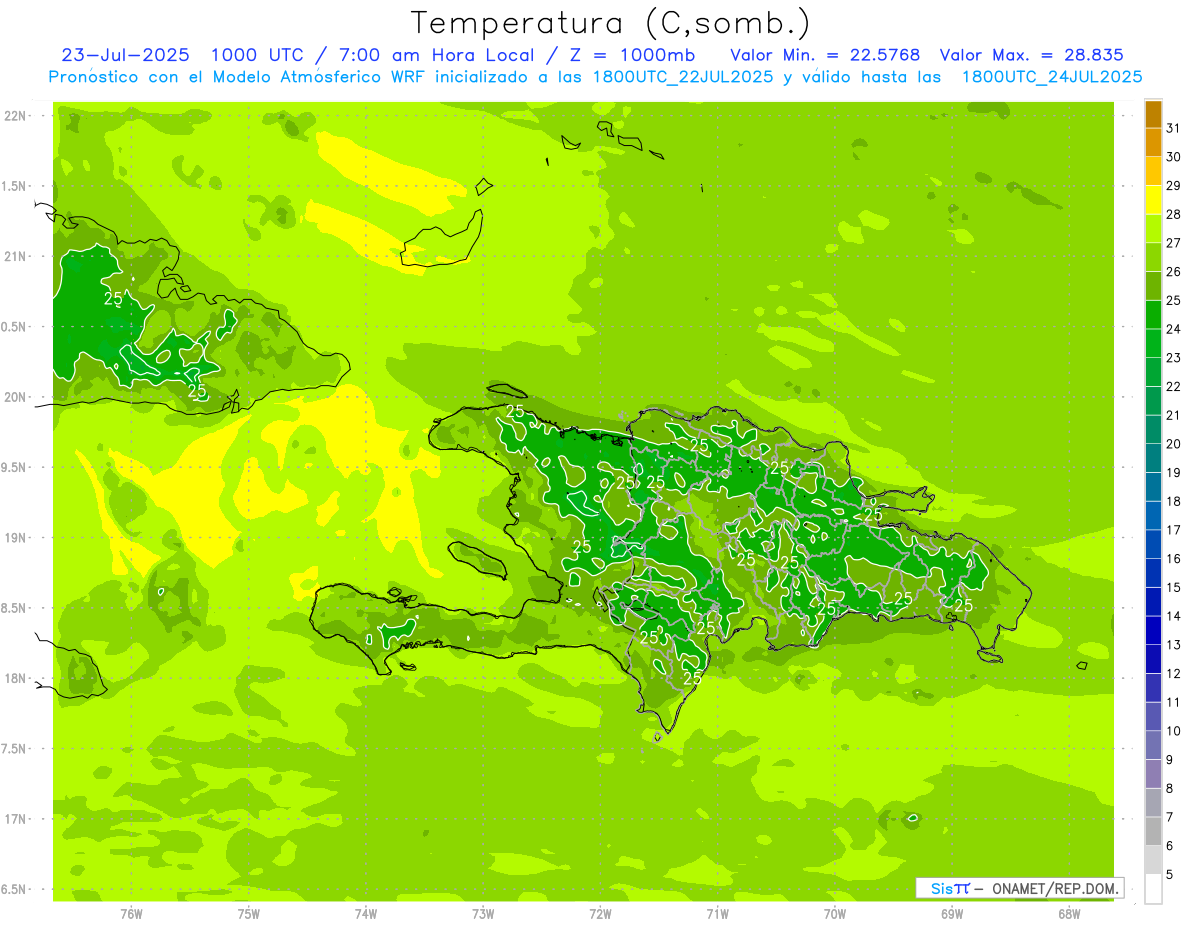Click the legend swatch between 25 and 26
The width and height of the screenshot is (1200, 927).
pyautogui.click(x=1153, y=286)
